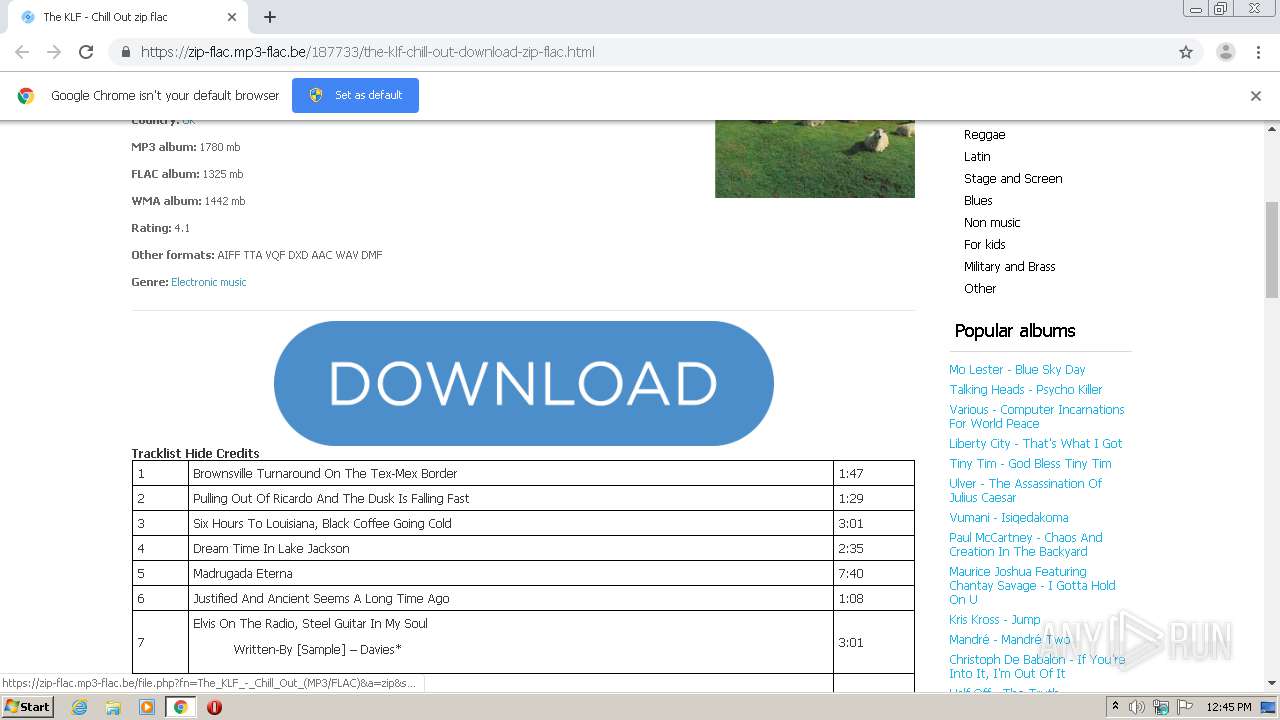
Task: Open Talking Heads - Psycho Killer
Action: [1026, 389]
